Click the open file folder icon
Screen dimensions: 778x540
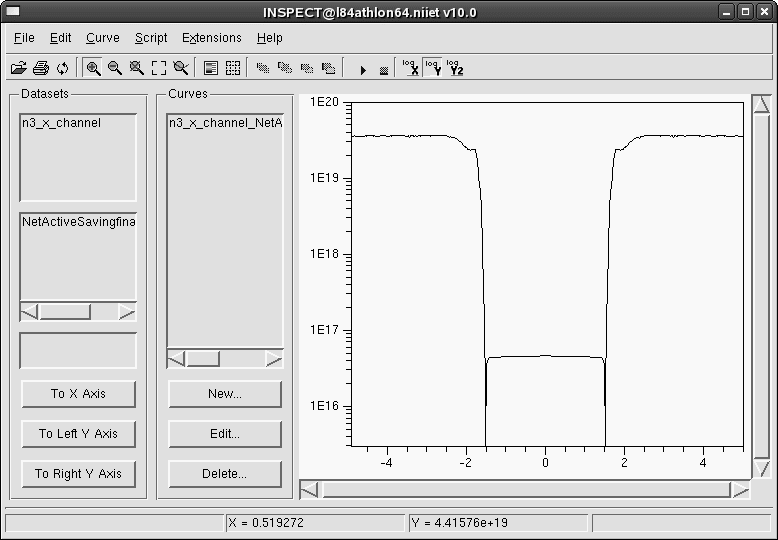pos(18,68)
